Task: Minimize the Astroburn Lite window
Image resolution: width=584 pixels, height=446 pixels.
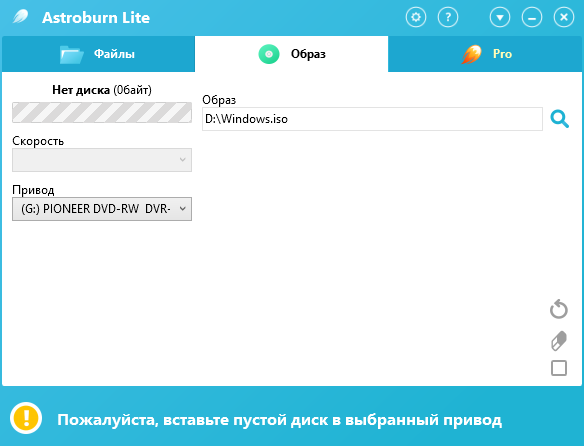Action: point(532,17)
